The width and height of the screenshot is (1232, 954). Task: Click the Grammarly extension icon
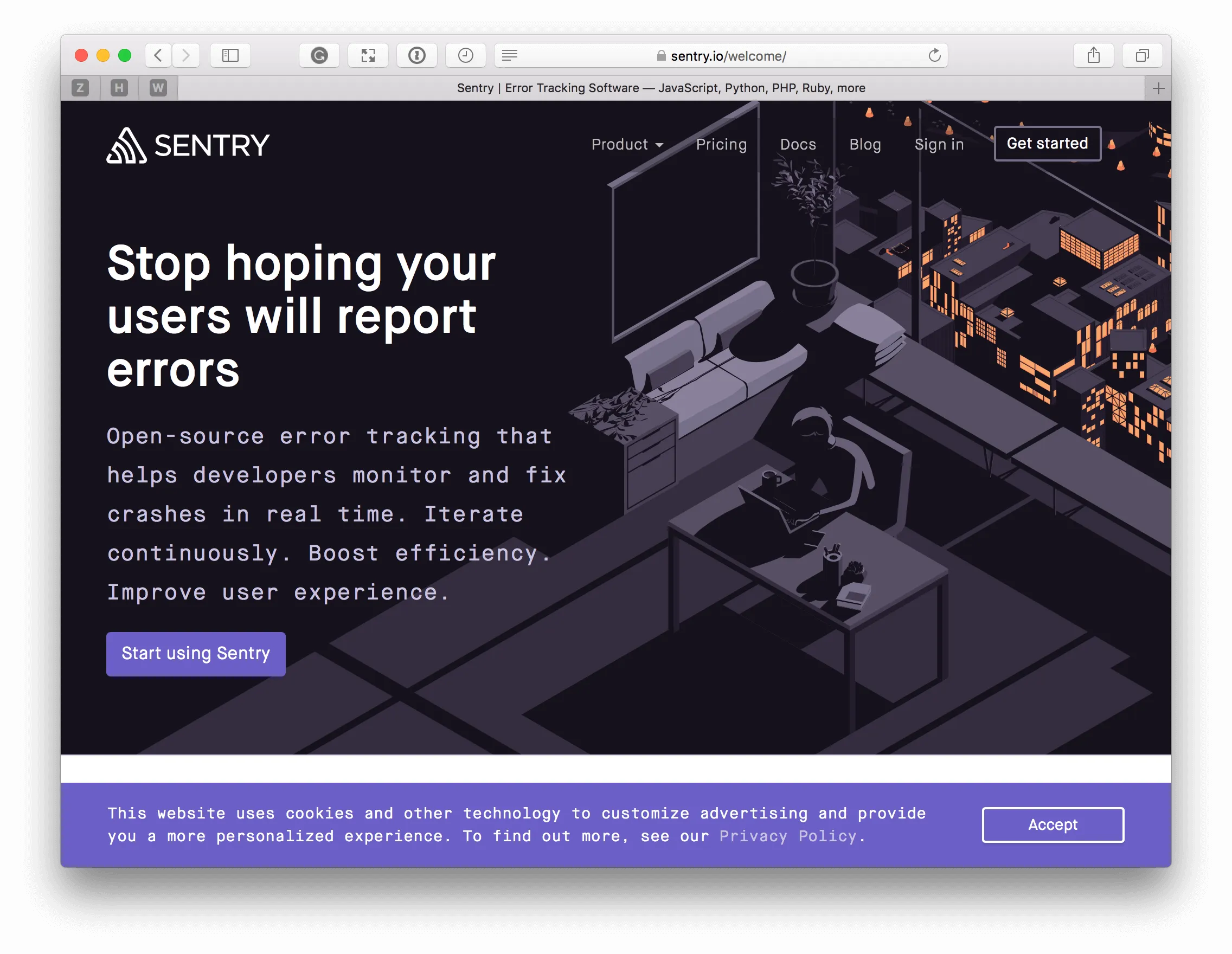click(x=319, y=55)
